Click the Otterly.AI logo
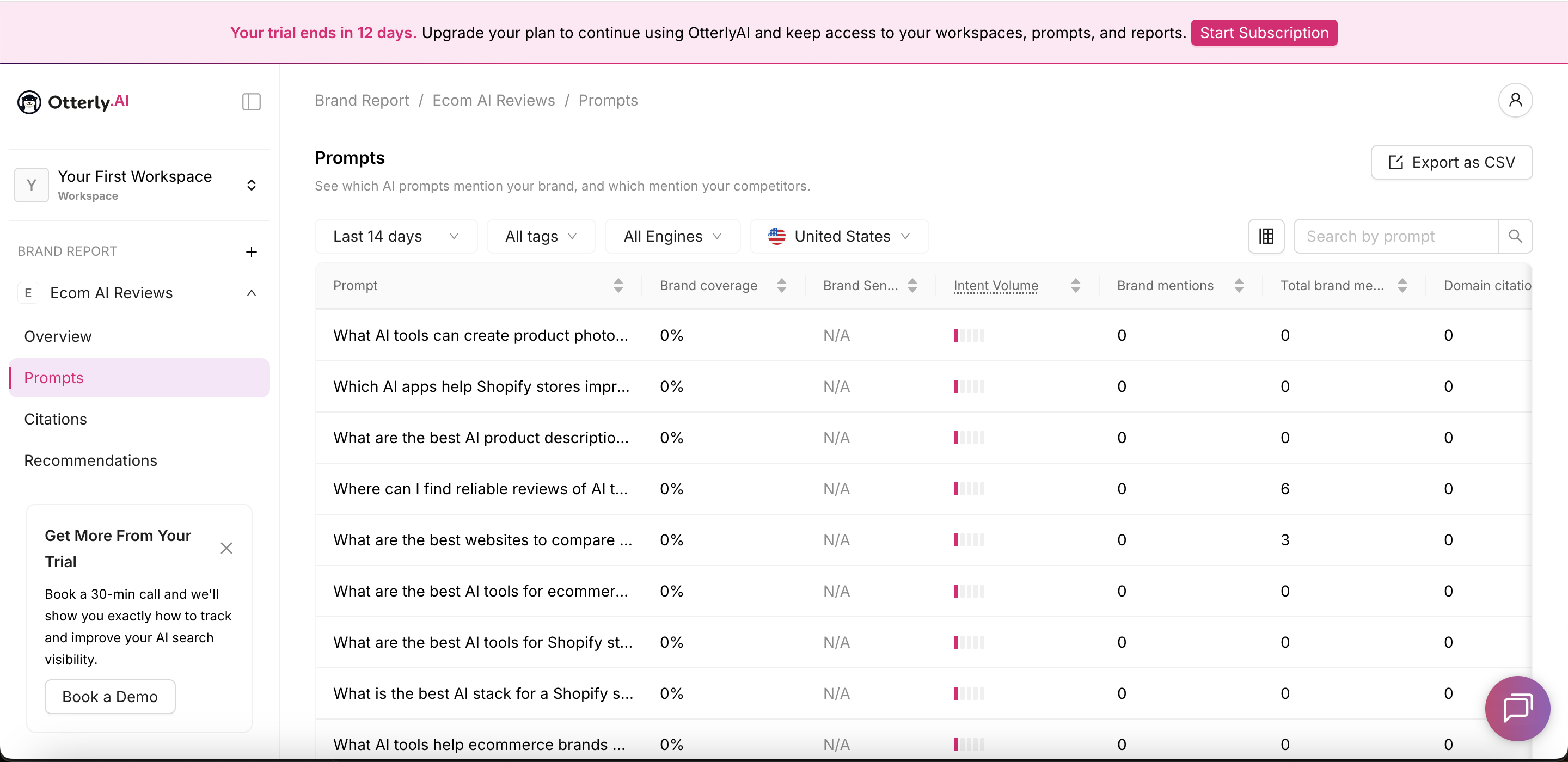The width and height of the screenshot is (1568, 762). tap(73, 102)
